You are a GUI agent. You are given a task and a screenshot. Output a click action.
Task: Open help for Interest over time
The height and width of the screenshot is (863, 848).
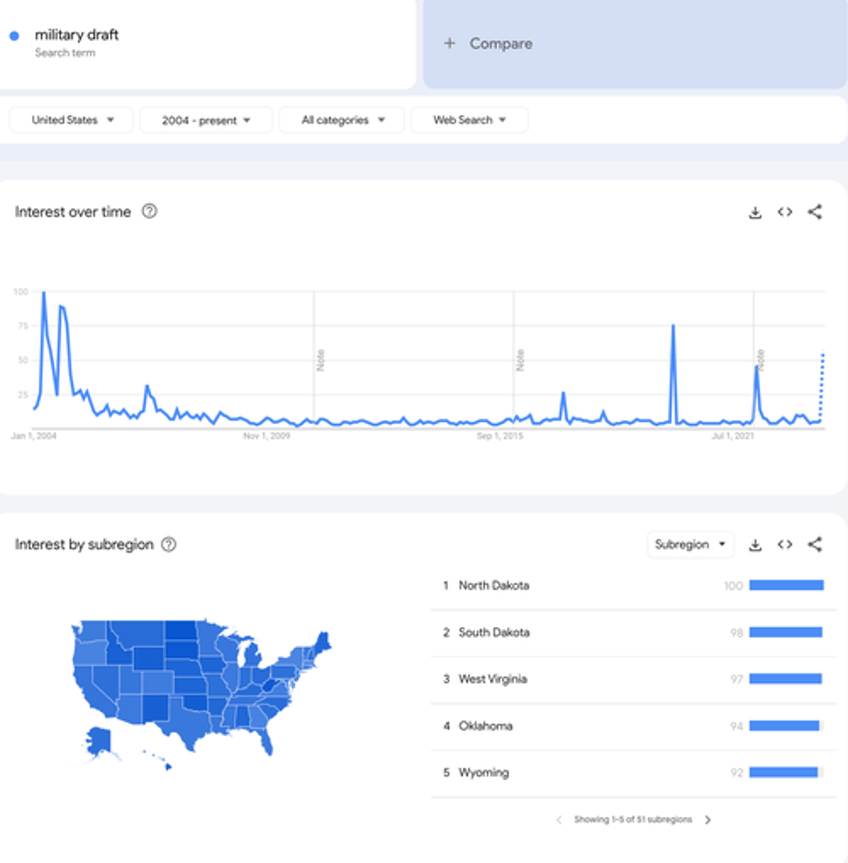point(149,211)
